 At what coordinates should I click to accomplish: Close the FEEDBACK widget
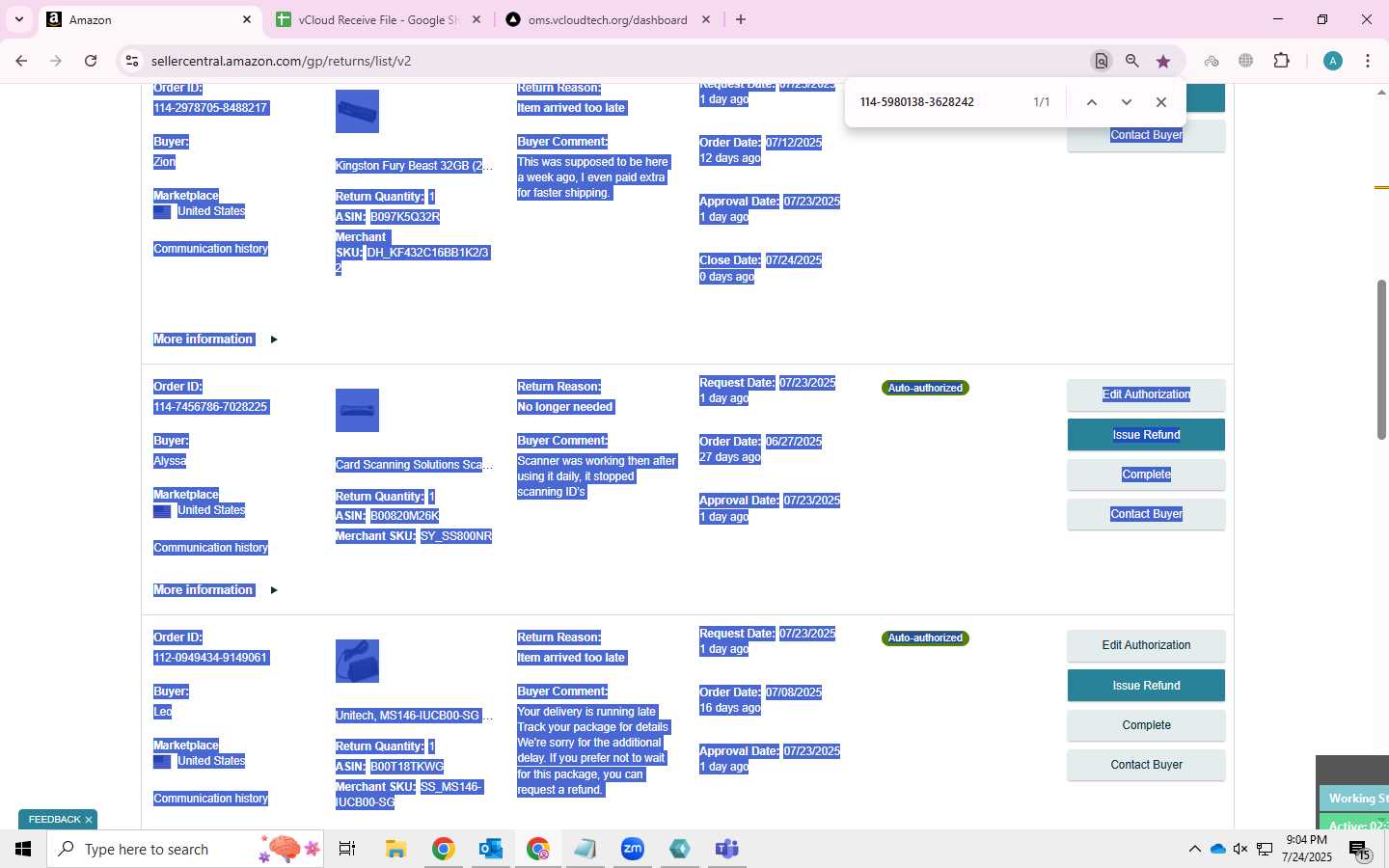89,820
